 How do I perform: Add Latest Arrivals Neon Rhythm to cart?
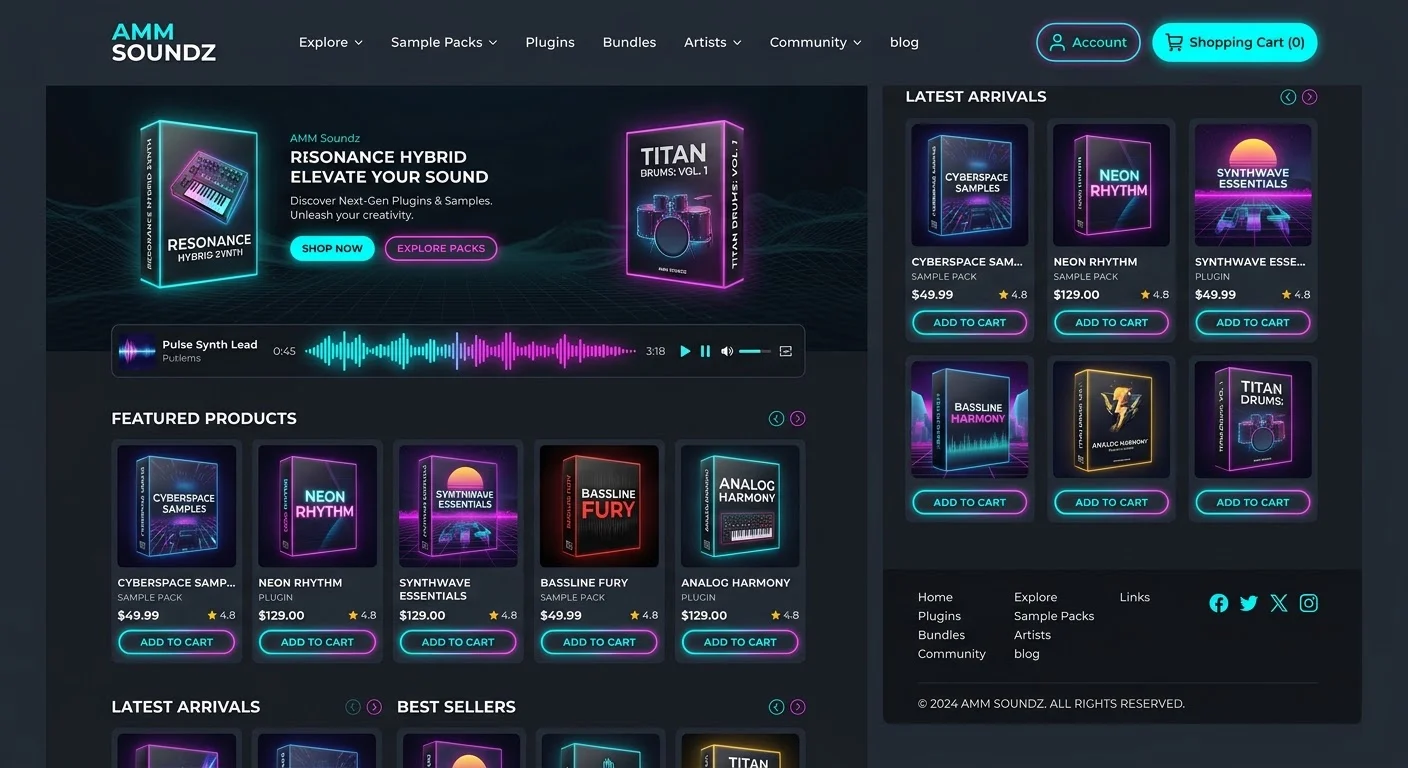pyautogui.click(x=1112, y=322)
